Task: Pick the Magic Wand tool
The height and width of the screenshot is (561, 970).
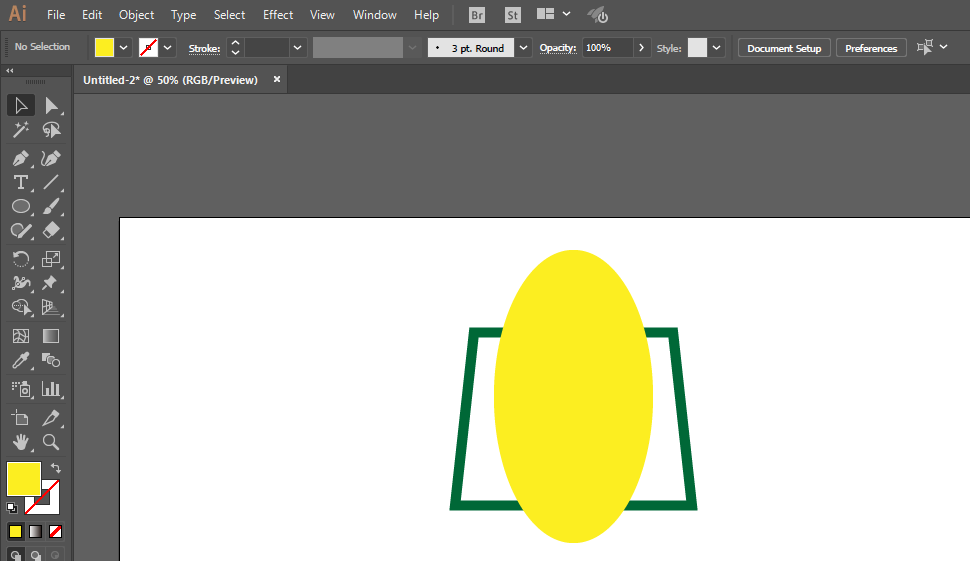Action: 20,130
